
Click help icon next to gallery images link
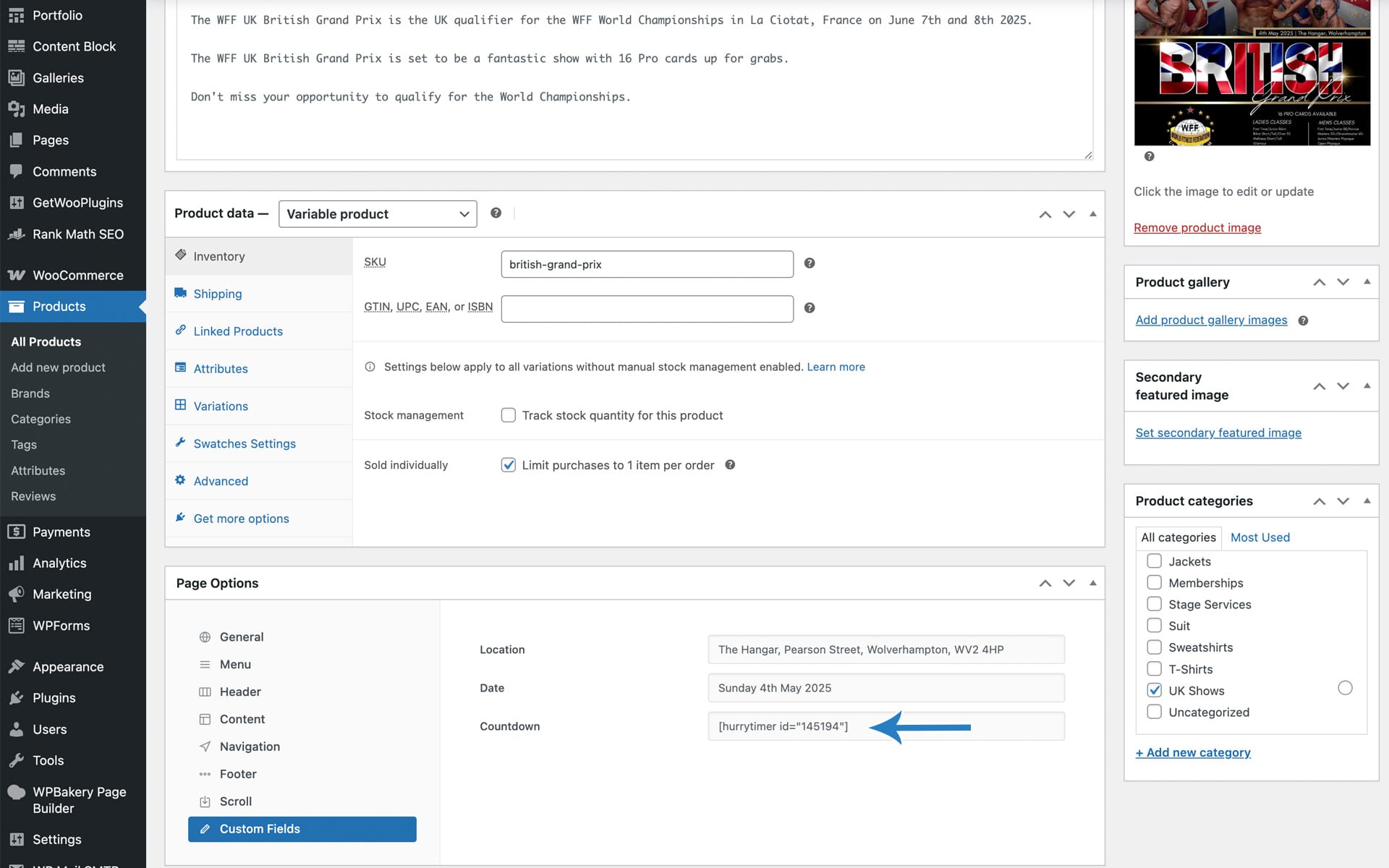click(1303, 320)
